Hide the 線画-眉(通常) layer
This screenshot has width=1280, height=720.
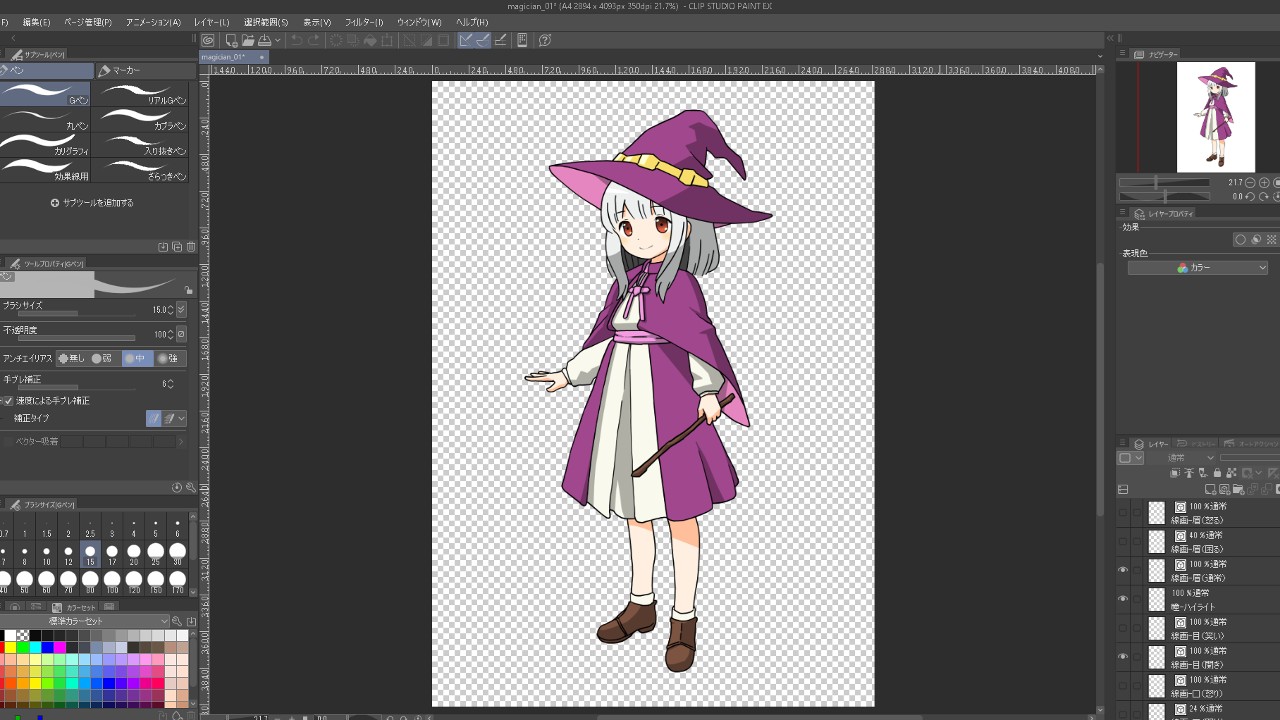pos(1123,570)
